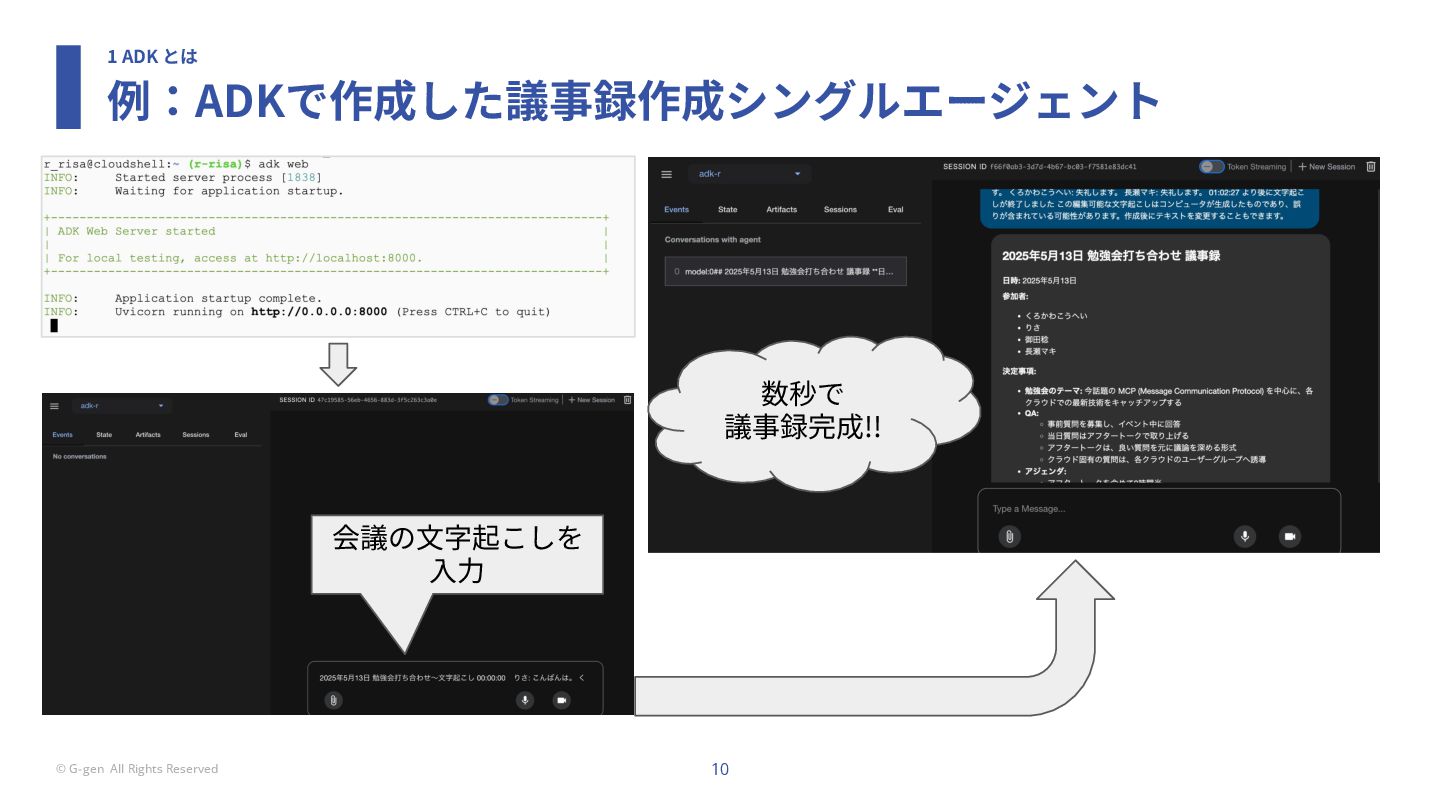Click participant name 'くろかわこうへい'
1440x810 pixels.
pos(1056,316)
